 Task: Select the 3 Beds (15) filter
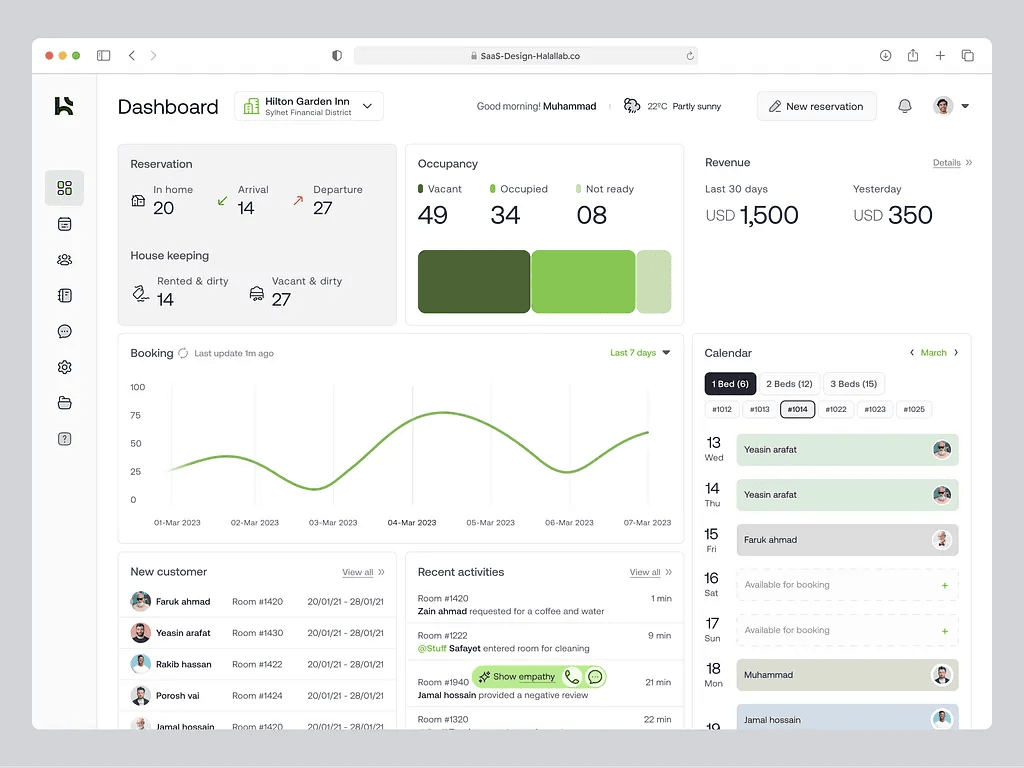[x=853, y=383]
